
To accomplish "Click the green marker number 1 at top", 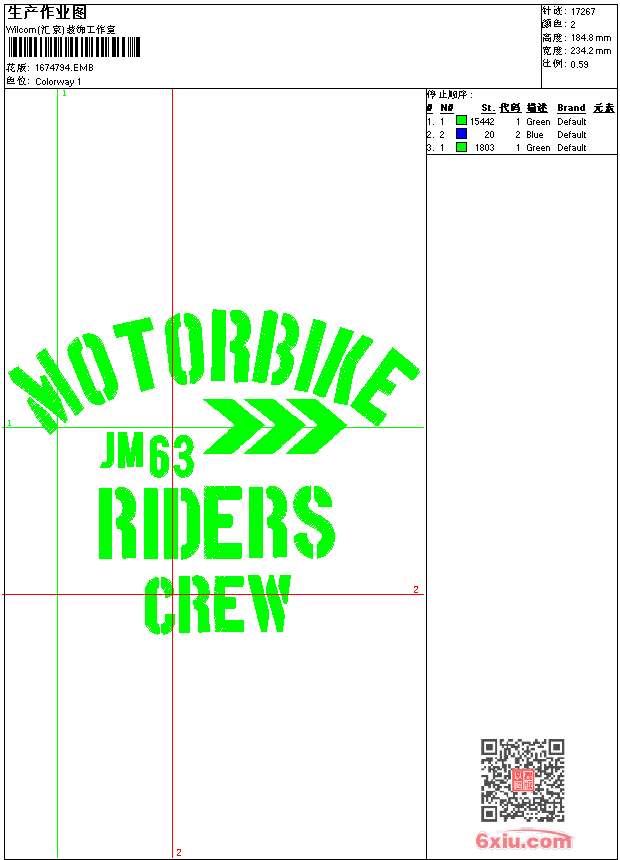I will point(64,93).
